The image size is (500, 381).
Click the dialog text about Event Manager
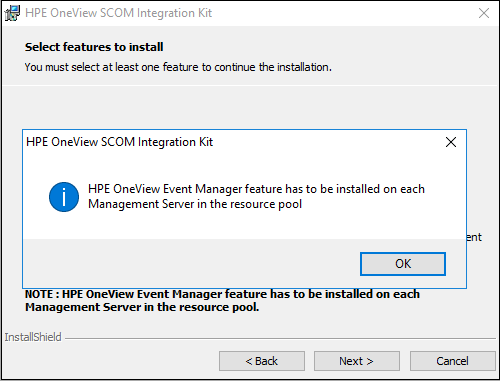(256, 196)
